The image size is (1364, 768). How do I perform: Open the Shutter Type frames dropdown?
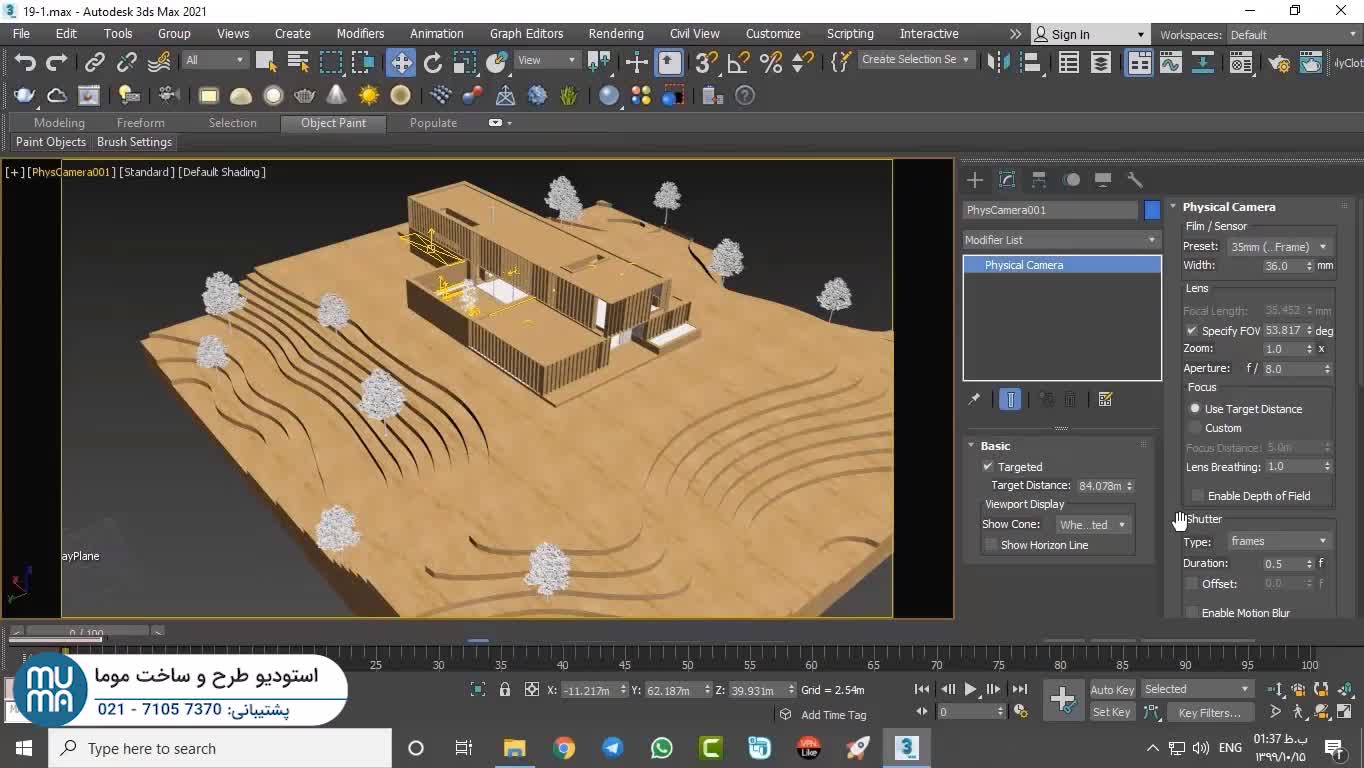click(1279, 541)
